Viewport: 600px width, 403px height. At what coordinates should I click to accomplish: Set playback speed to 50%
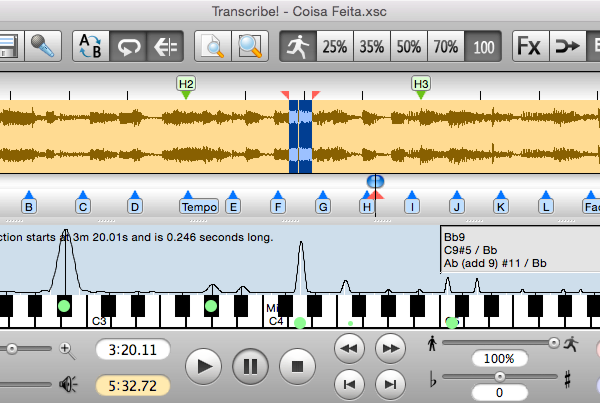[409, 46]
